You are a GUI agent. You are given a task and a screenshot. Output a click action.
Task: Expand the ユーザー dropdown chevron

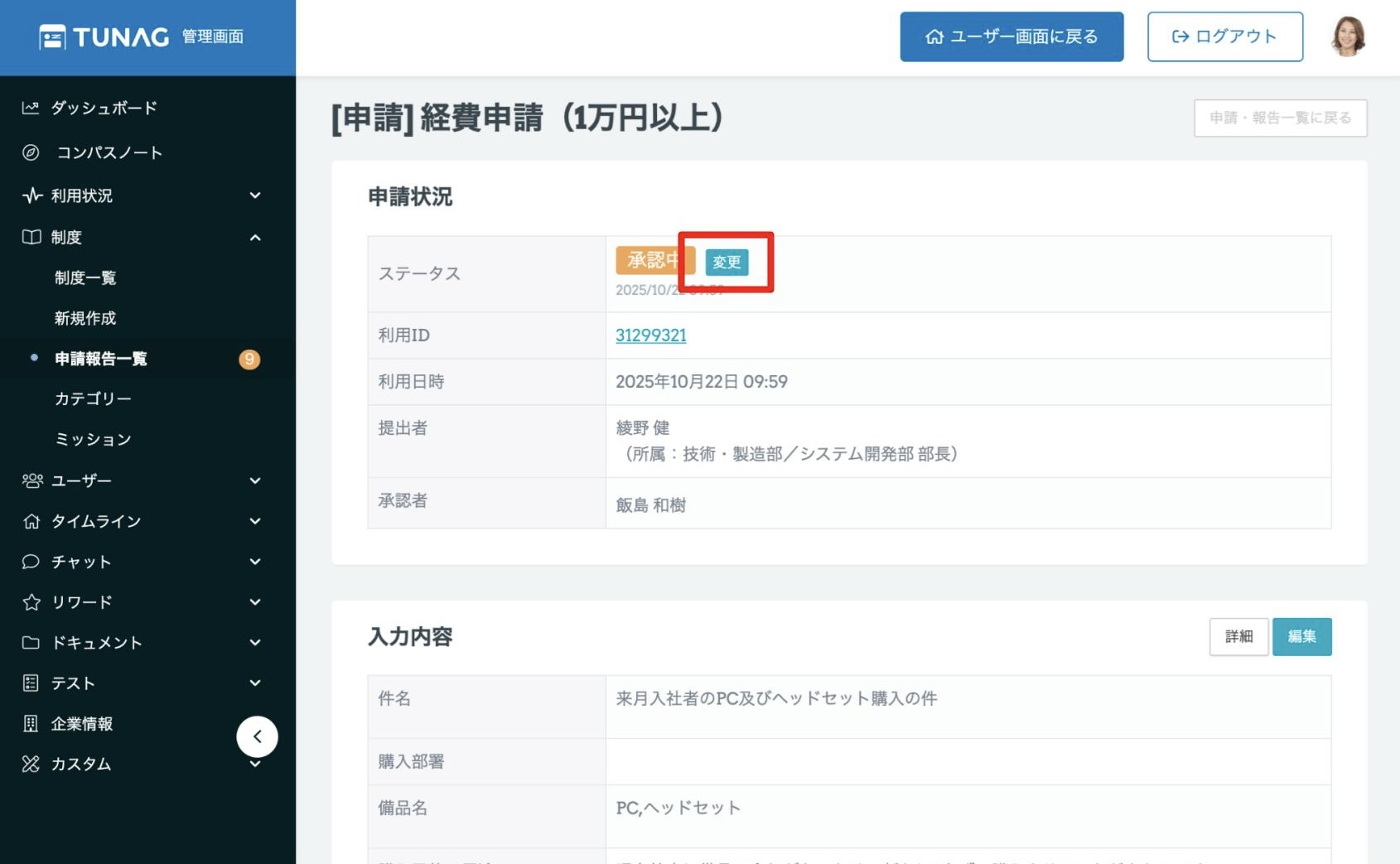(x=255, y=480)
